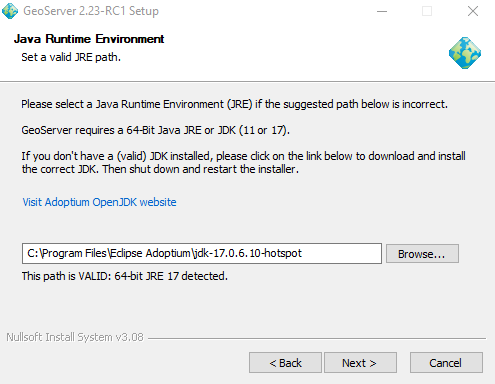The height and width of the screenshot is (384, 495).
Task: Click the "If you don't have a (valid) JDK" paragraph
Action: [x=243, y=162]
